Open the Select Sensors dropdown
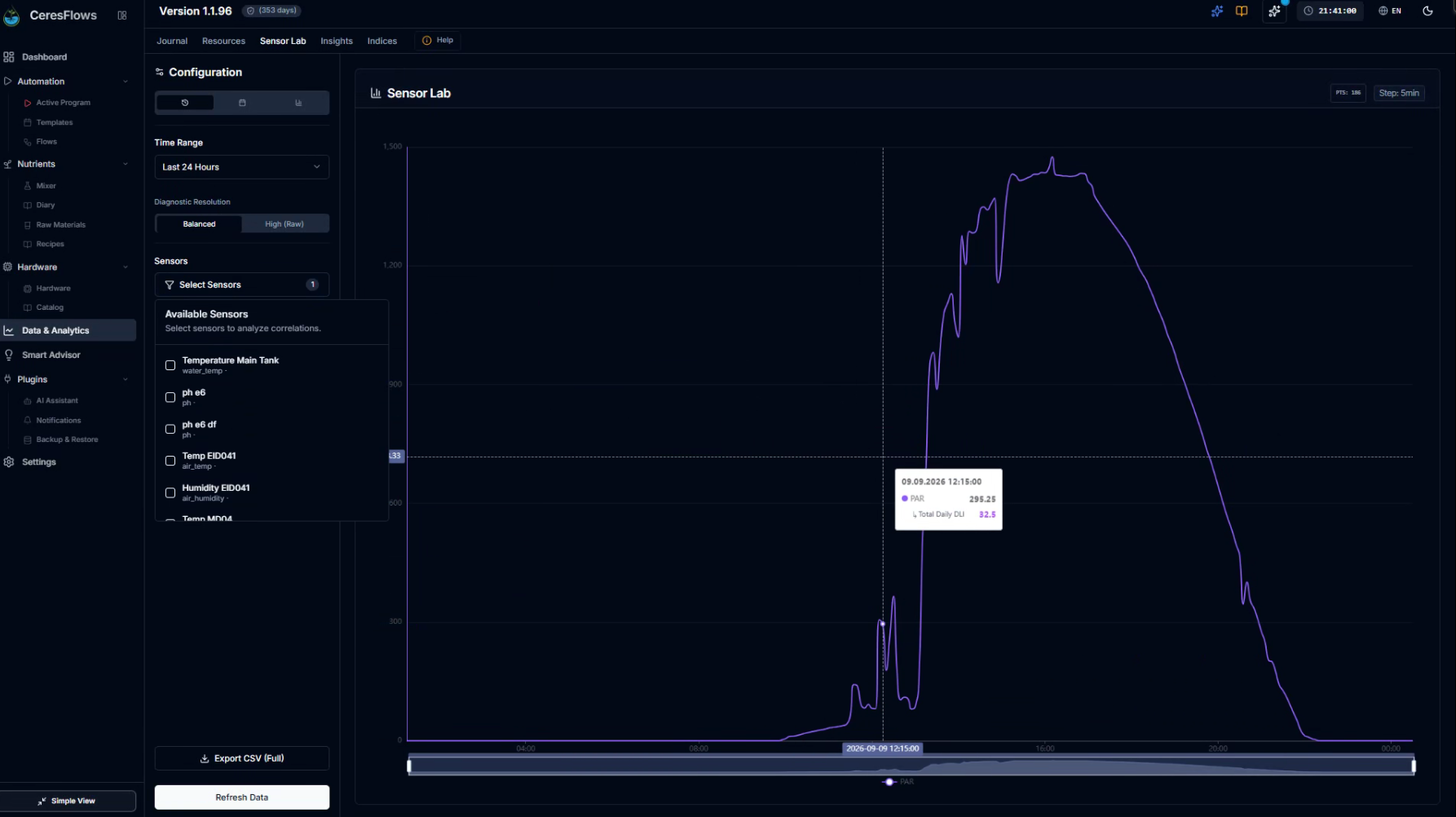 tap(242, 285)
